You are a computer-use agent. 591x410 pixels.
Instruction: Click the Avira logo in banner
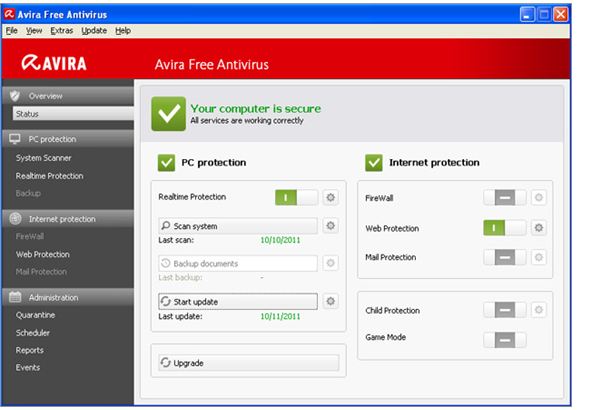[x=54, y=63]
